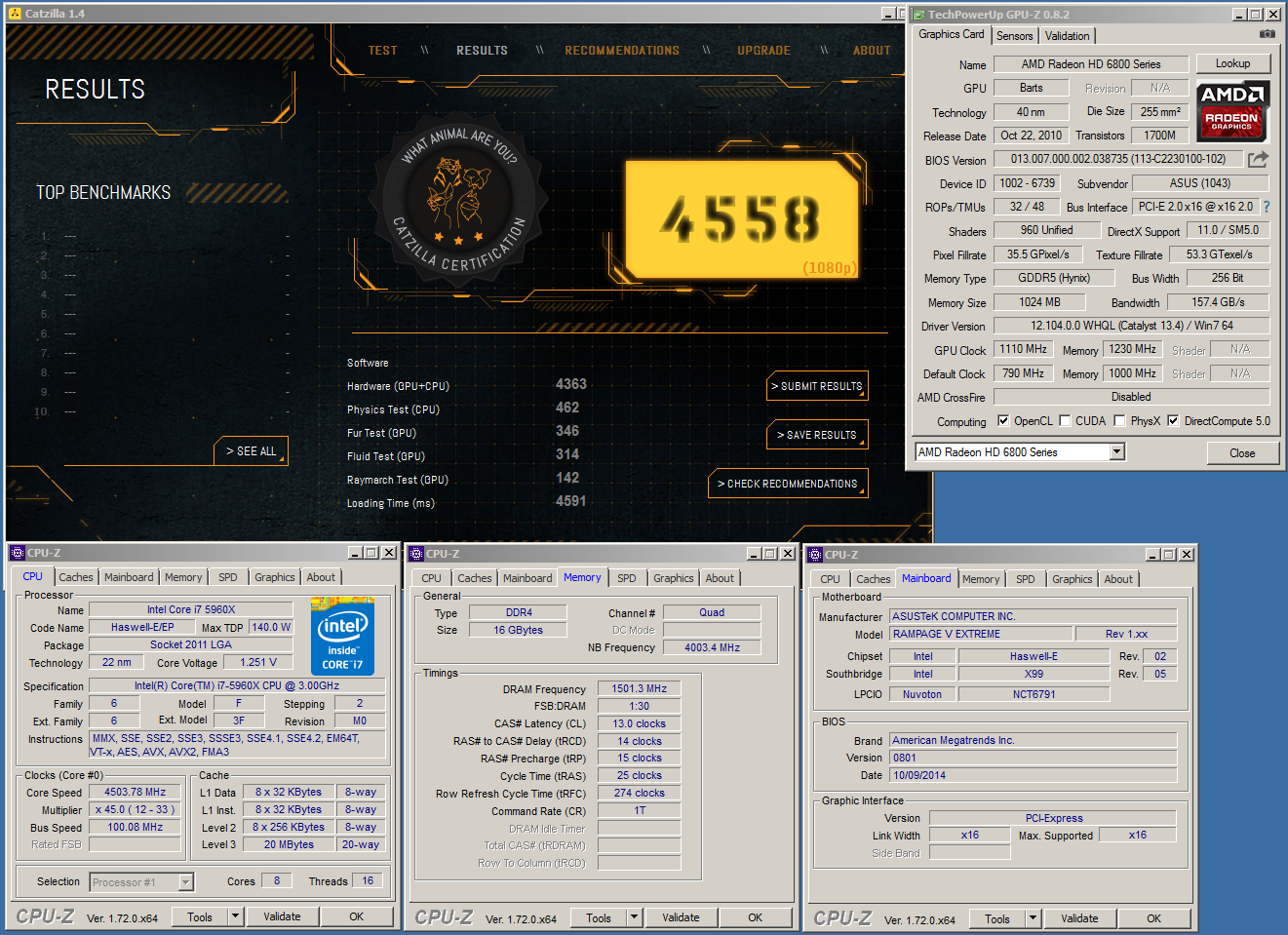Click the SEE ALL benchmarks button
The image size is (1288, 935).
point(252,451)
